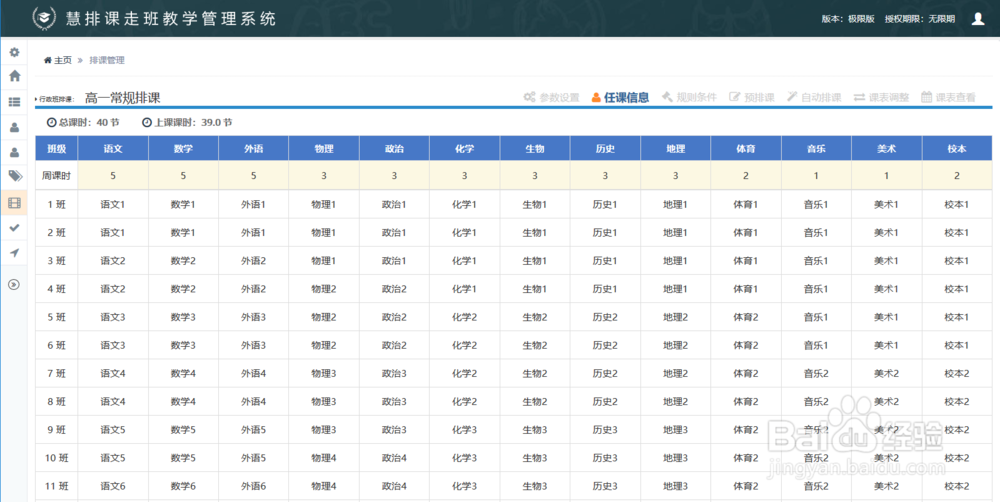Expand sidebar with the circled arrow icon

[14, 284]
